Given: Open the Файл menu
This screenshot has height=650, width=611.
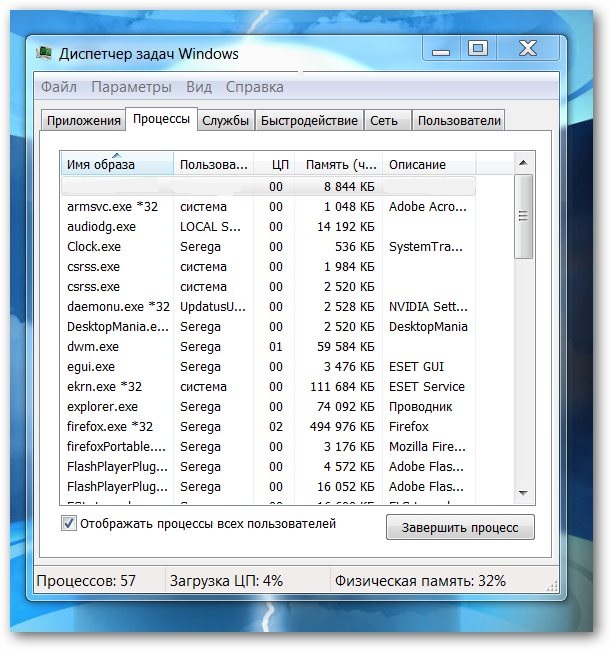Looking at the screenshot, I should 59,87.
